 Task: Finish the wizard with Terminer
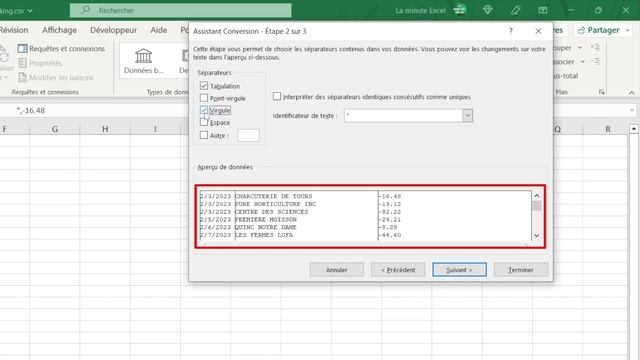[x=521, y=270]
